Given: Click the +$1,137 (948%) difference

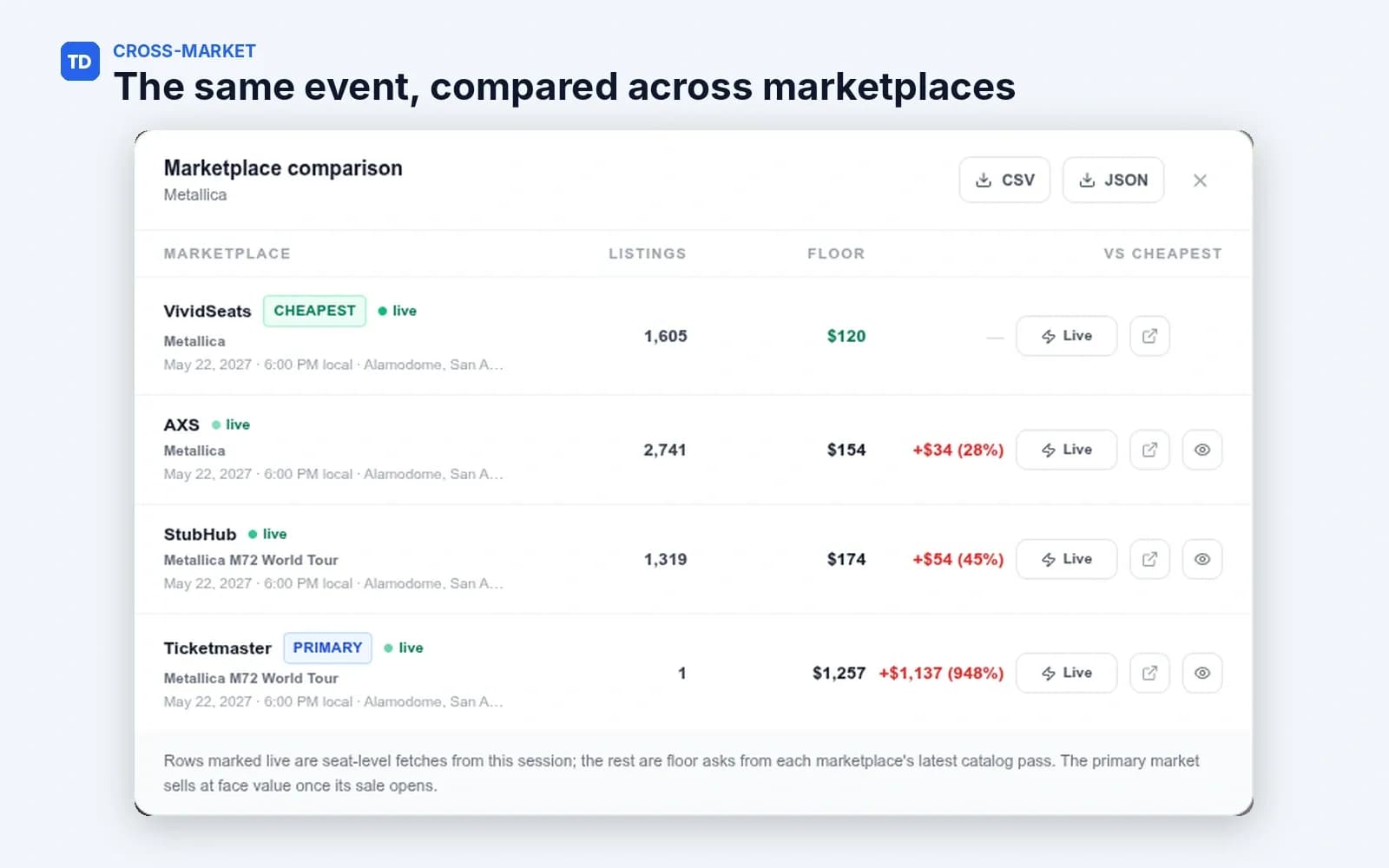Looking at the screenshot, I should [941, 673].
